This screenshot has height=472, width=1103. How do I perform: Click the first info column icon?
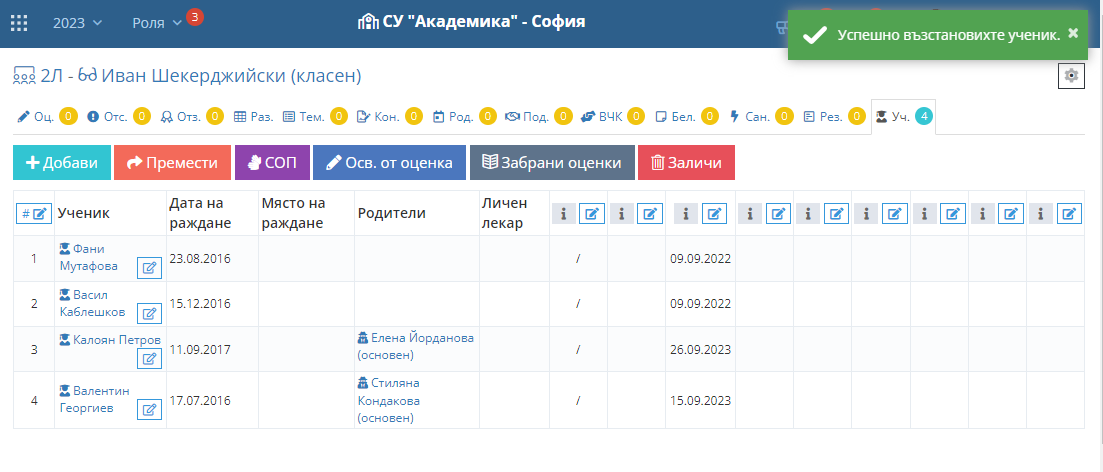point(563,213)
